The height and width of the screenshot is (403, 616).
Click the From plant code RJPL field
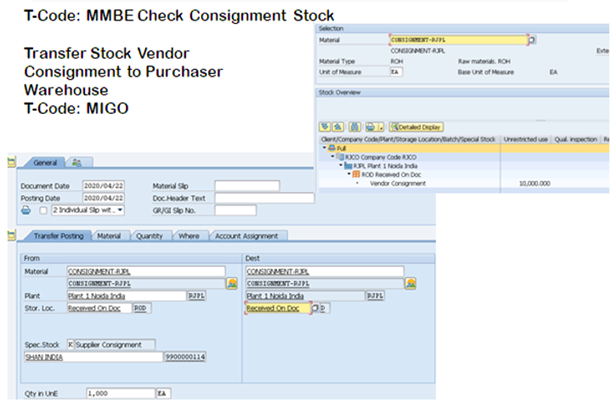[196, 296]
